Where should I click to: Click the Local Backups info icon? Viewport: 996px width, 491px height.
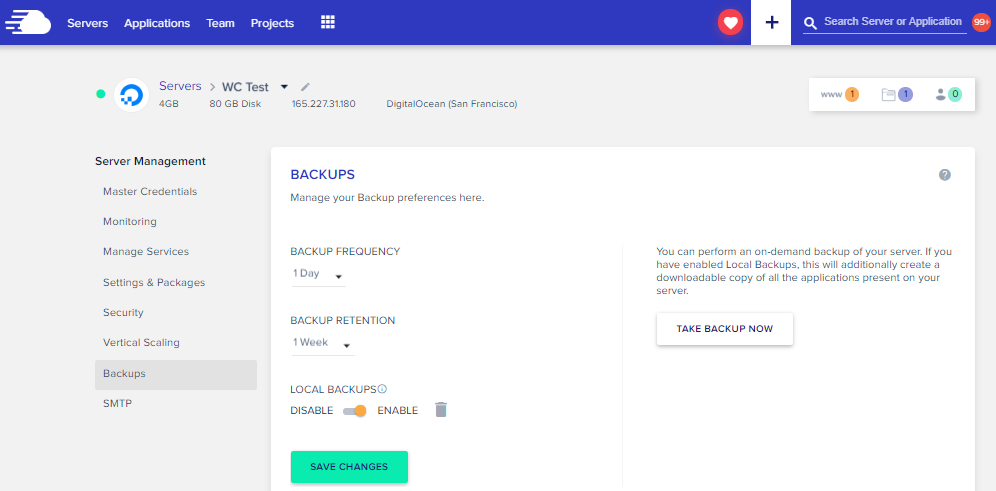[x=382, y=389]
